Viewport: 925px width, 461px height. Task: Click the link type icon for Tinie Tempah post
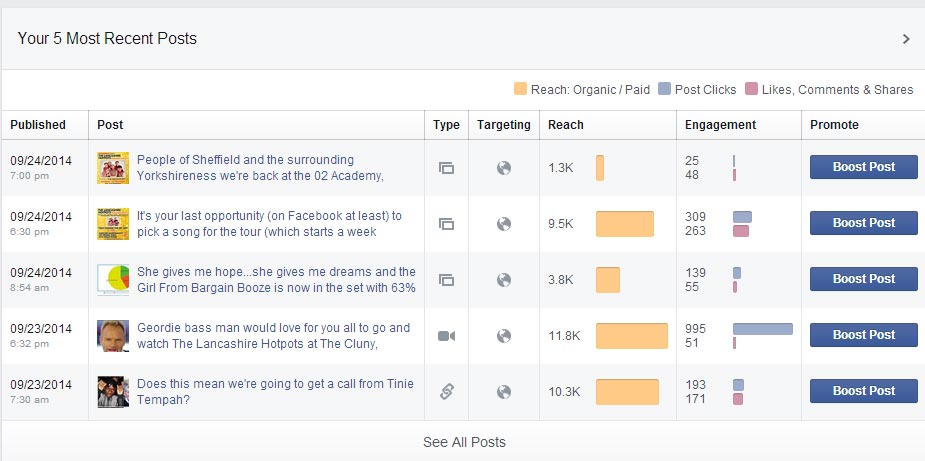pyautogui.click(x=446, y=392)
